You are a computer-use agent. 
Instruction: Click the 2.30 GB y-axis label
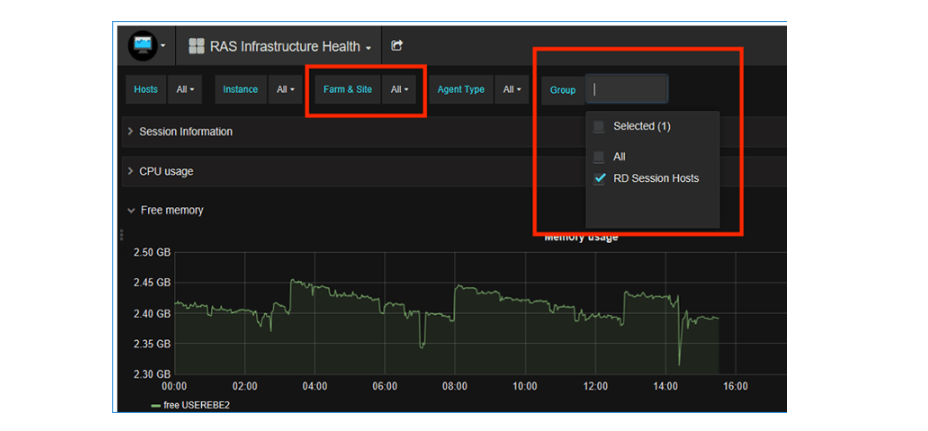coord(152,374)
